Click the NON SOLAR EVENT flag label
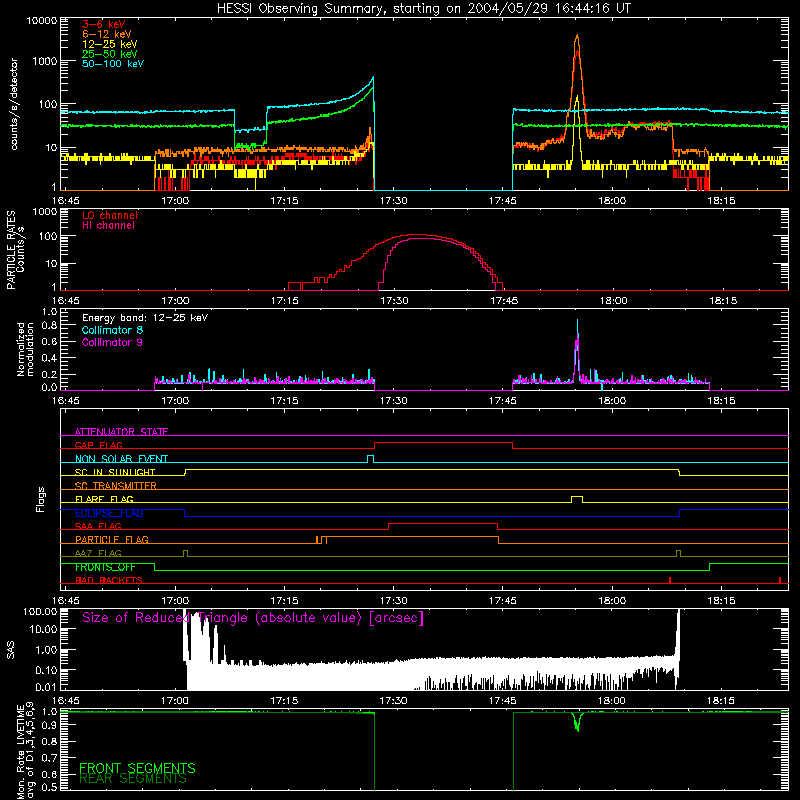Viewport: 800px width, 800px height. pos(121,459)
